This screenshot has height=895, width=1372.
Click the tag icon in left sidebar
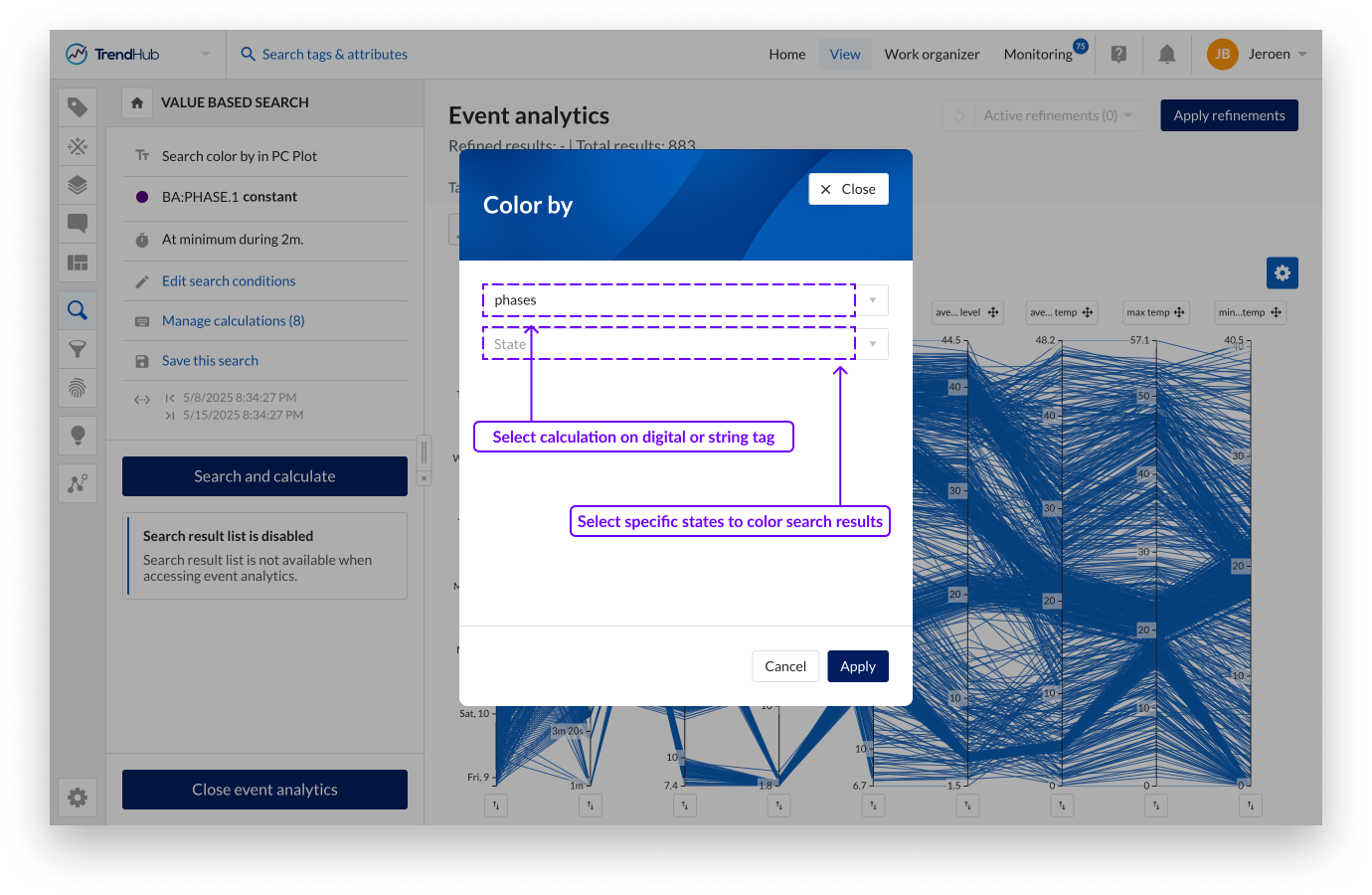tap(78, 107)
